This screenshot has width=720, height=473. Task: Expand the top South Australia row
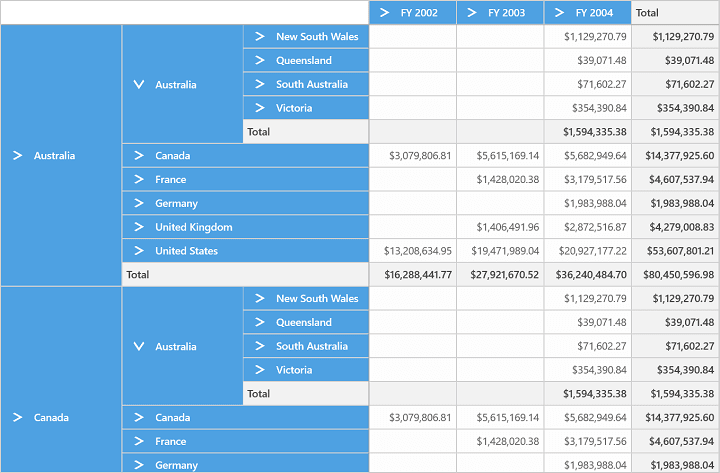tap(260, 84)
